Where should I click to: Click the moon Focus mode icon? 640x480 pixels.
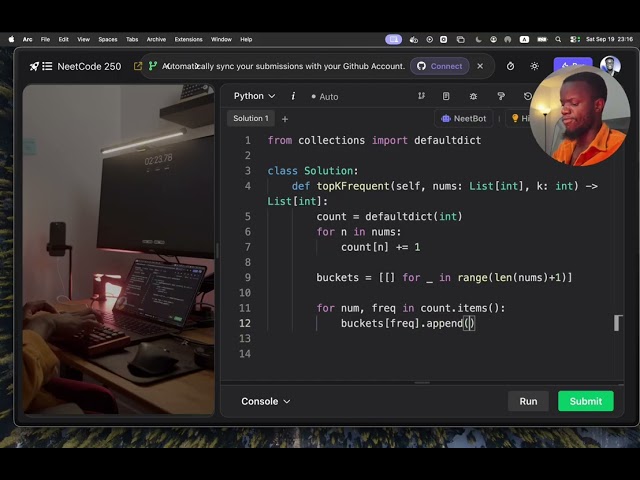click(x=478, y=40)
